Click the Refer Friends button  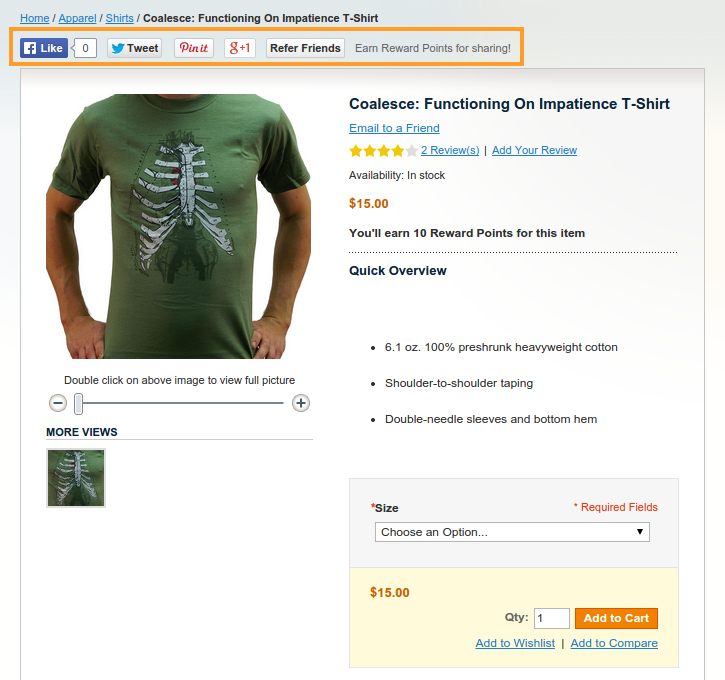pyautogui.click(x=305, y=48)
